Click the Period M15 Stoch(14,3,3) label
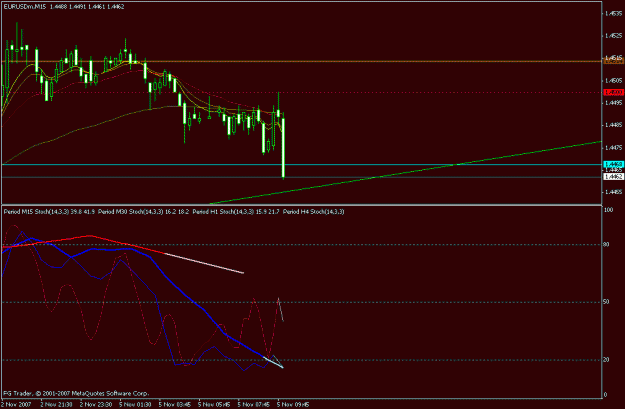This screenshot has height=409, width=625. pyautogui.click(x=36, y=212)
